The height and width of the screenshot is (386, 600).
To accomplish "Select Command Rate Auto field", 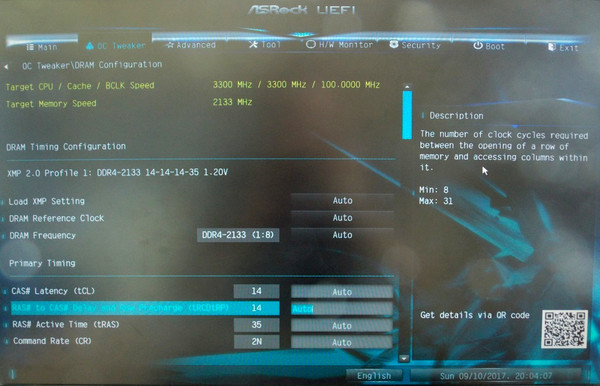I will click(342, 342).
